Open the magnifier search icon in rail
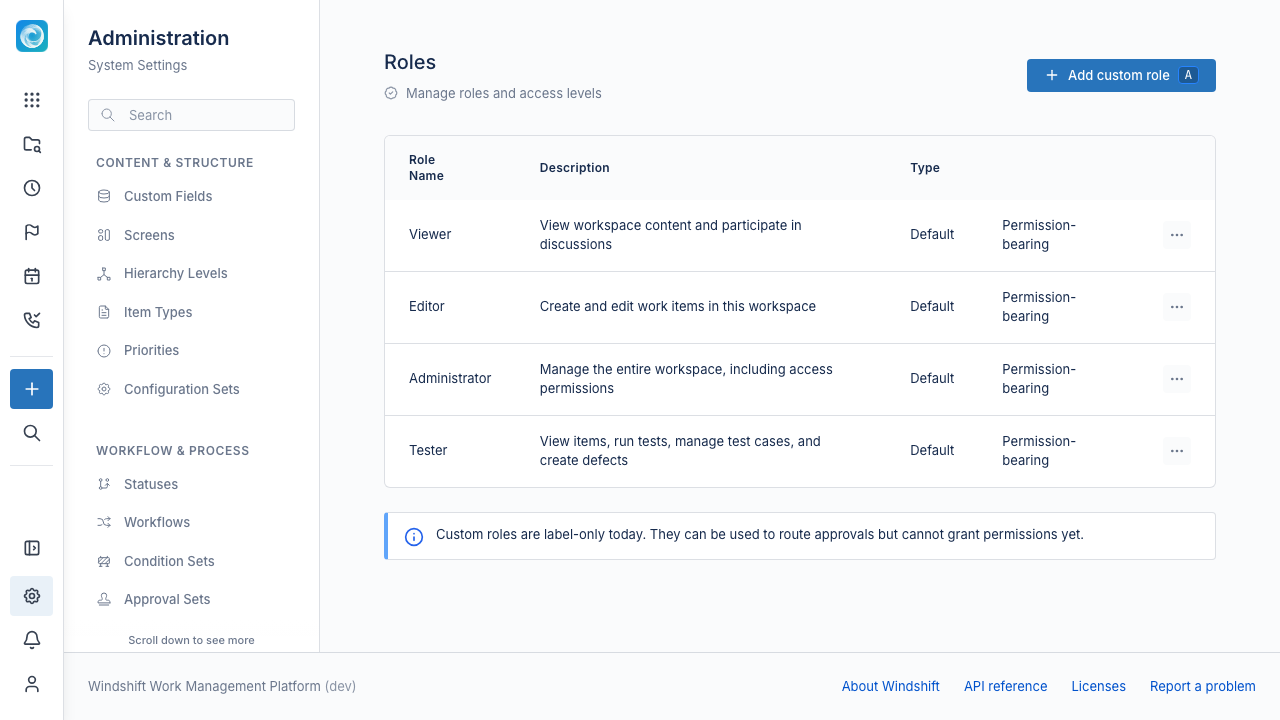This screenshot has height=720, width=1280. [32, 433]
